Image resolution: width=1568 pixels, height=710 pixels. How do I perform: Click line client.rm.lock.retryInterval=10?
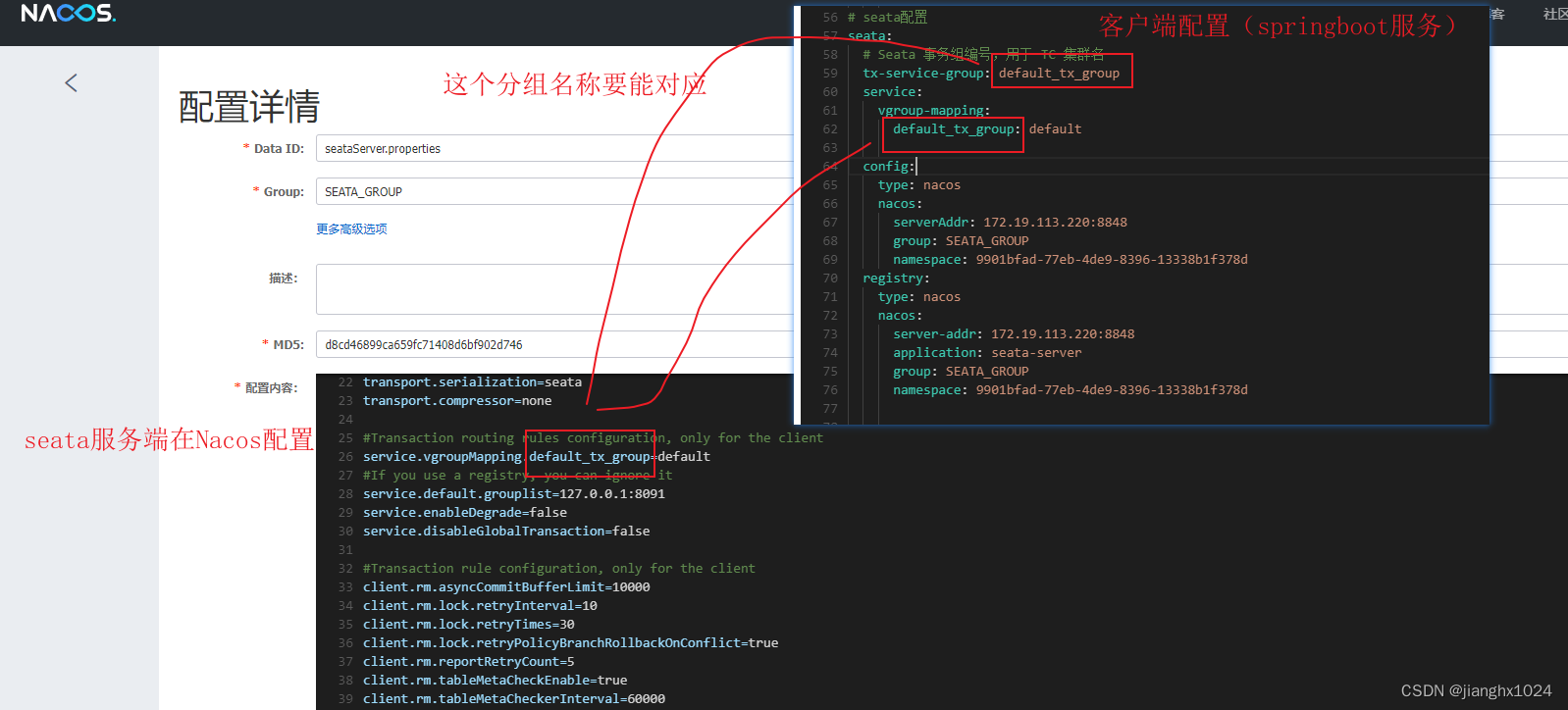coord(480,606)
